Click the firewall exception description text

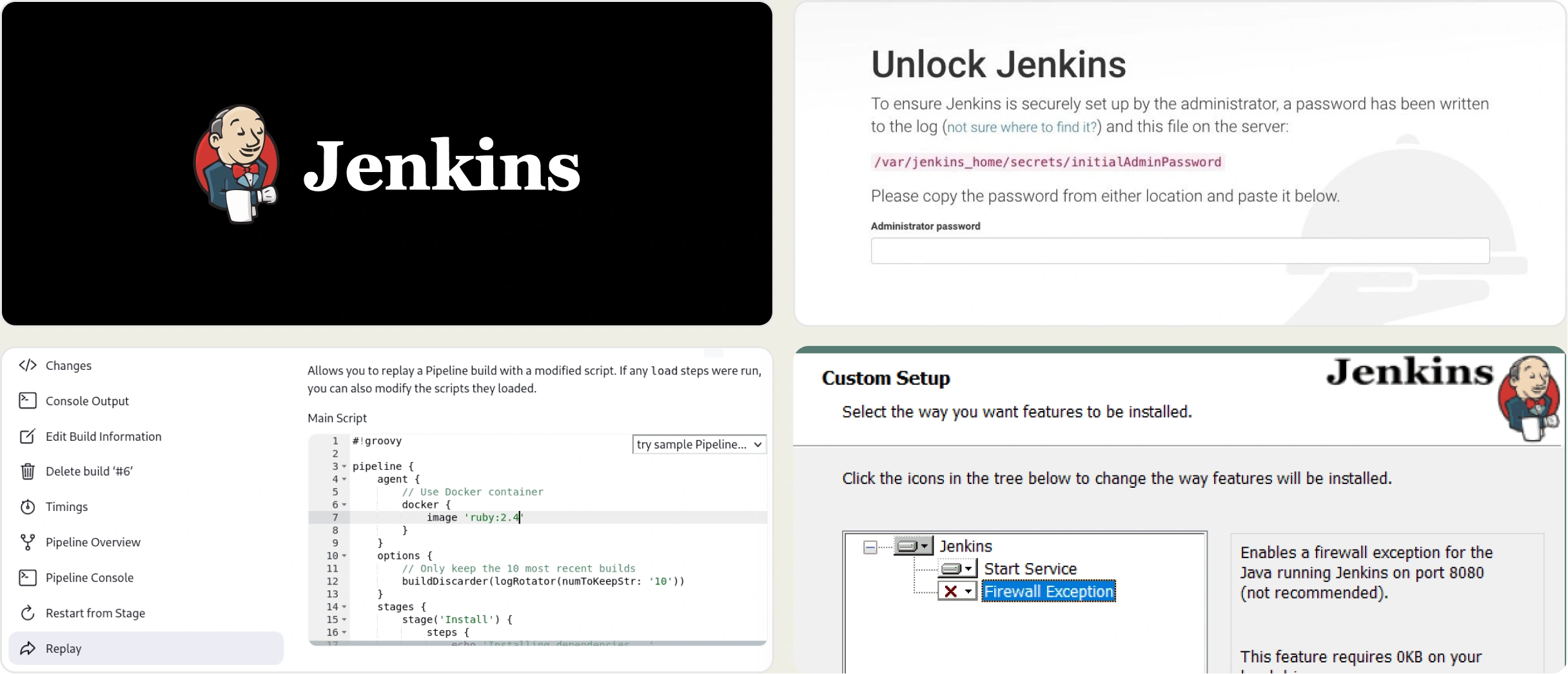(1366, 573)
